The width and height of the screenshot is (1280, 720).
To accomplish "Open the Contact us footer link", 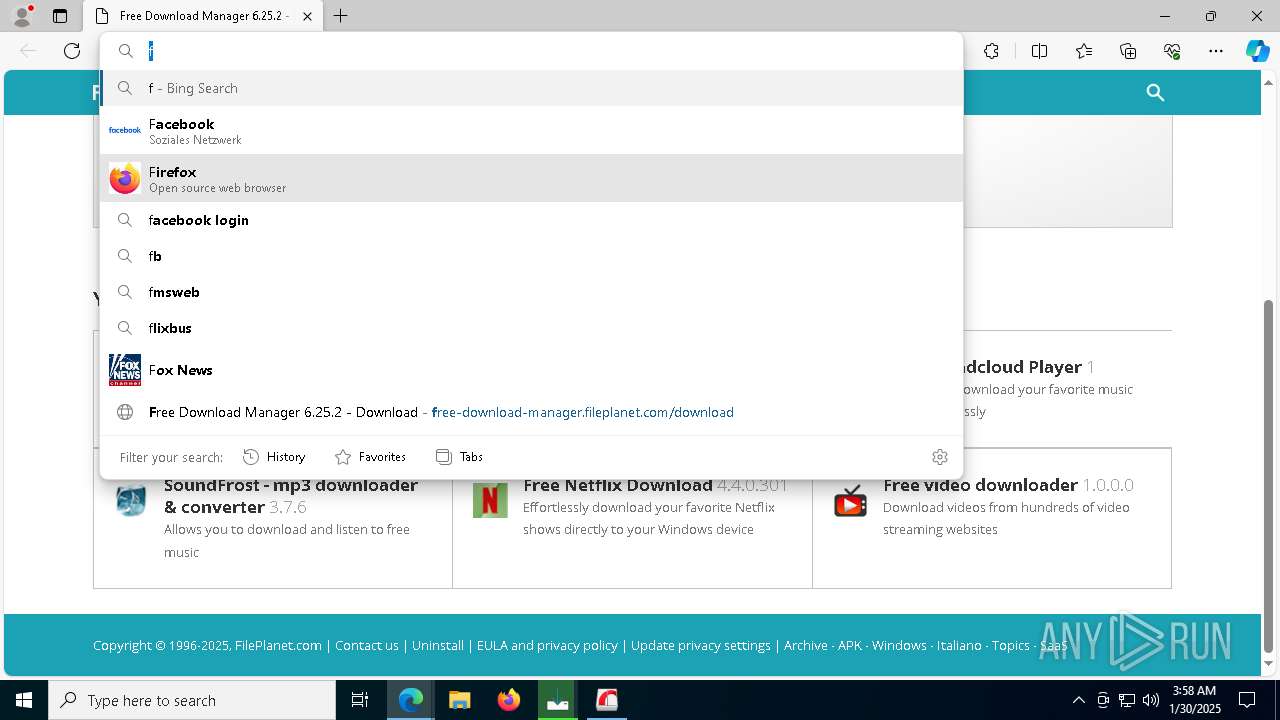I will [367, 646].
